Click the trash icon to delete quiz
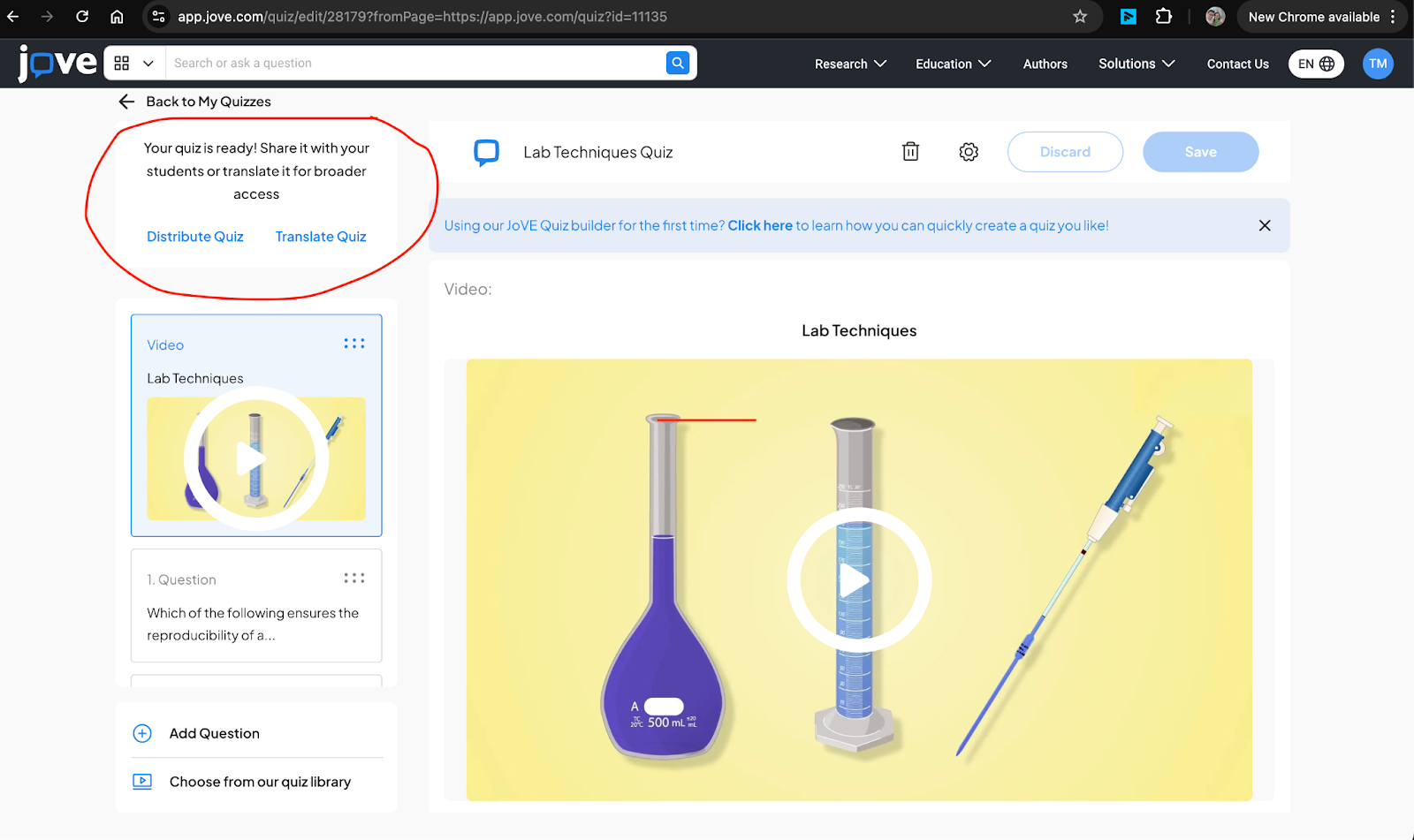The image size is (1414, 840). click(x=910, y=152)
